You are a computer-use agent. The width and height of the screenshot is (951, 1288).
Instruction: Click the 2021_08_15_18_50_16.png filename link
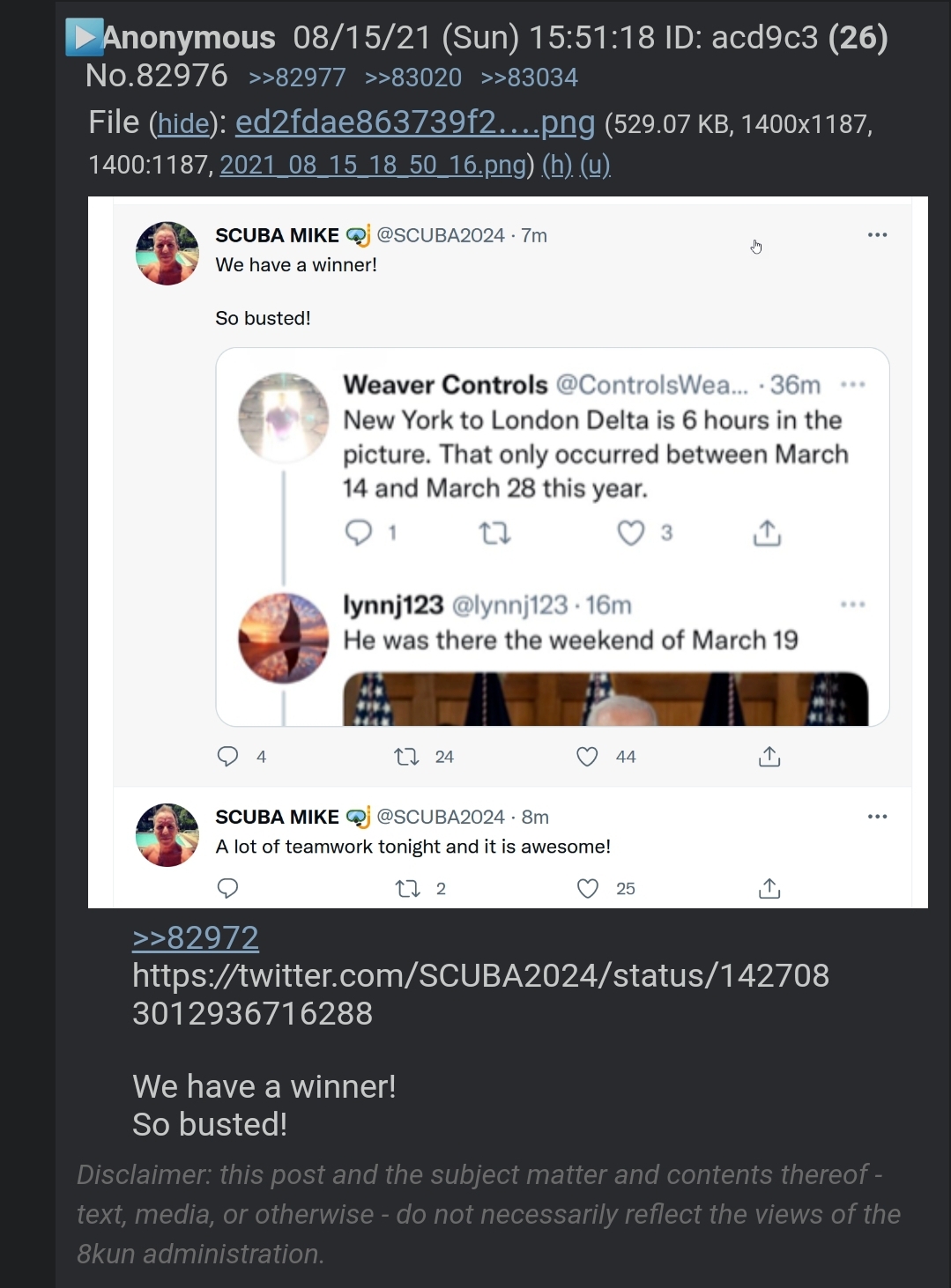[373, 165]
